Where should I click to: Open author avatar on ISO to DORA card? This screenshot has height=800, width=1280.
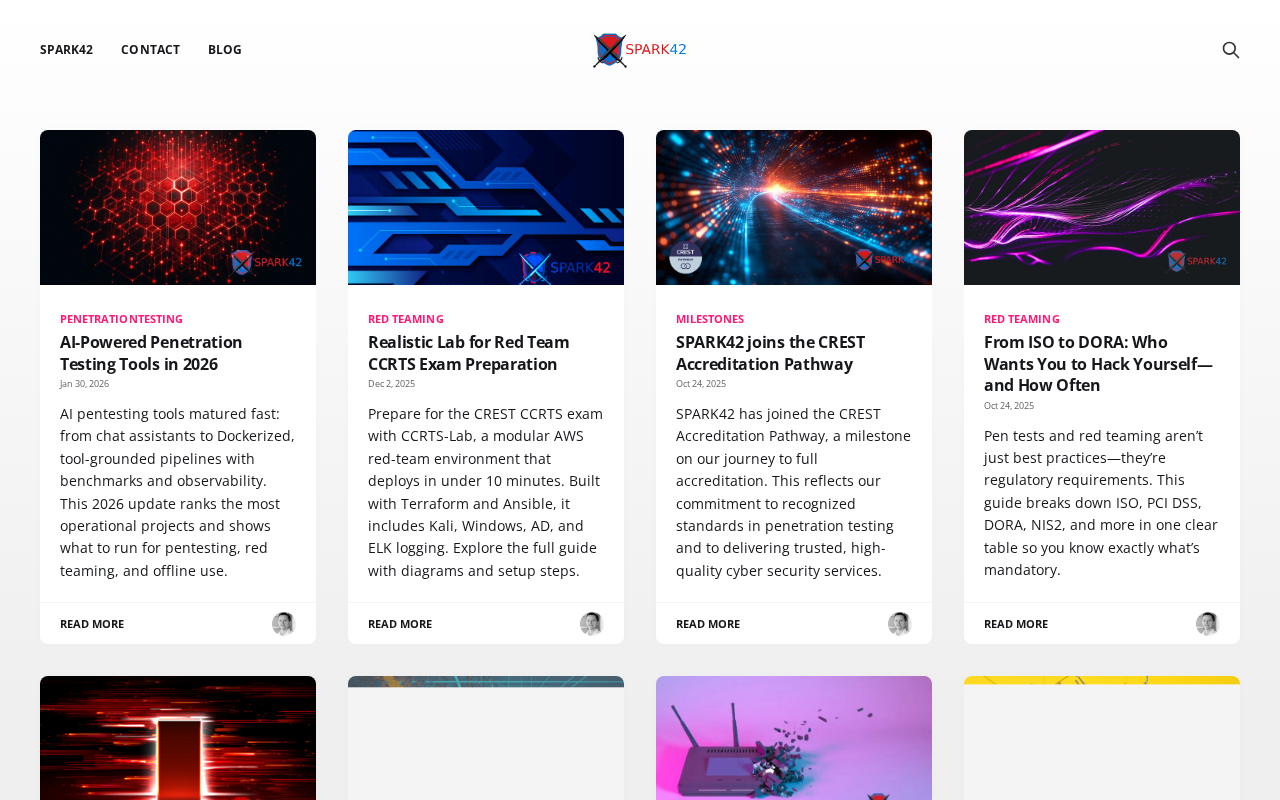[x=1208, y=624]
